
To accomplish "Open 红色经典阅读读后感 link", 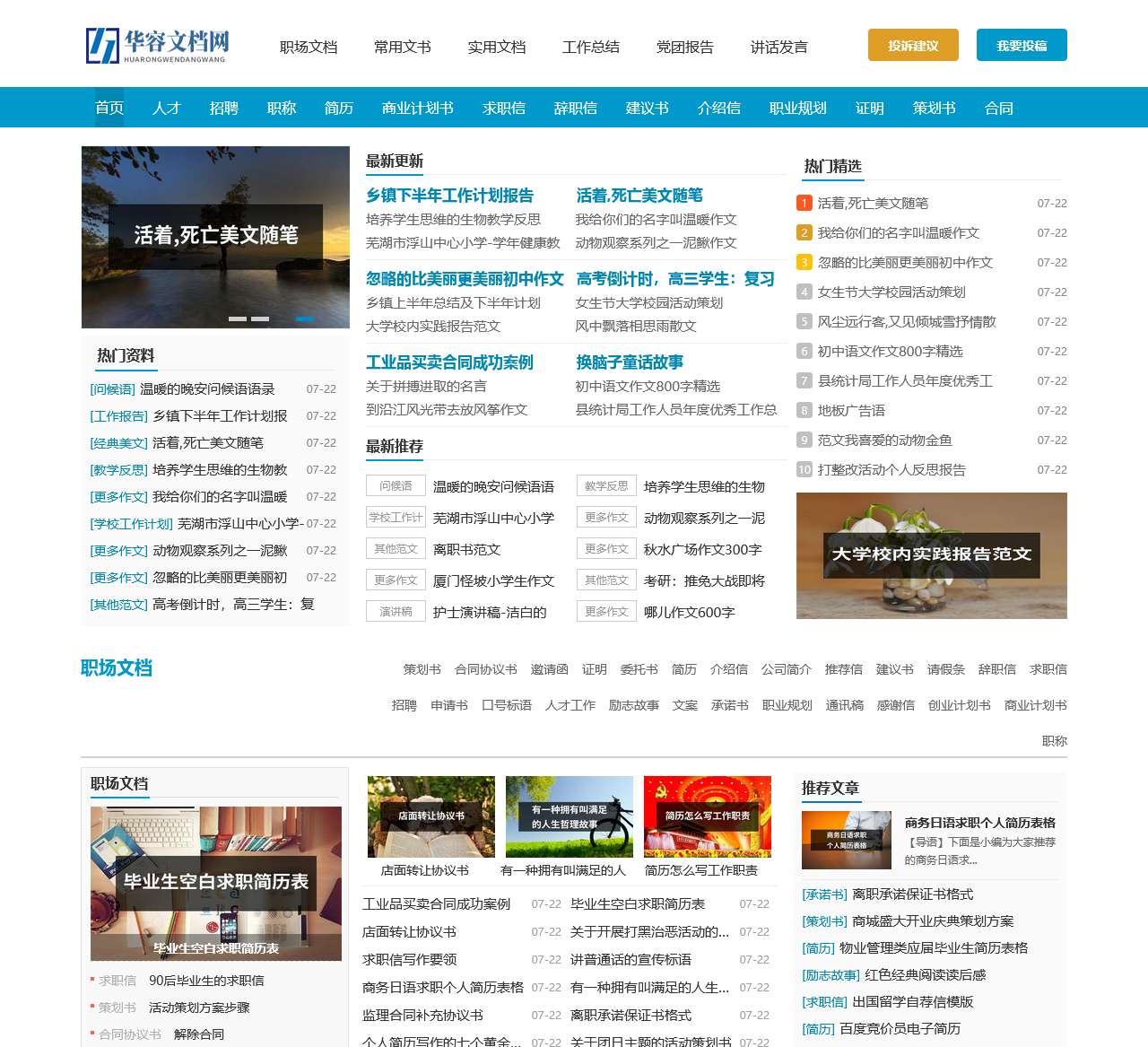I will click(926, 975).
